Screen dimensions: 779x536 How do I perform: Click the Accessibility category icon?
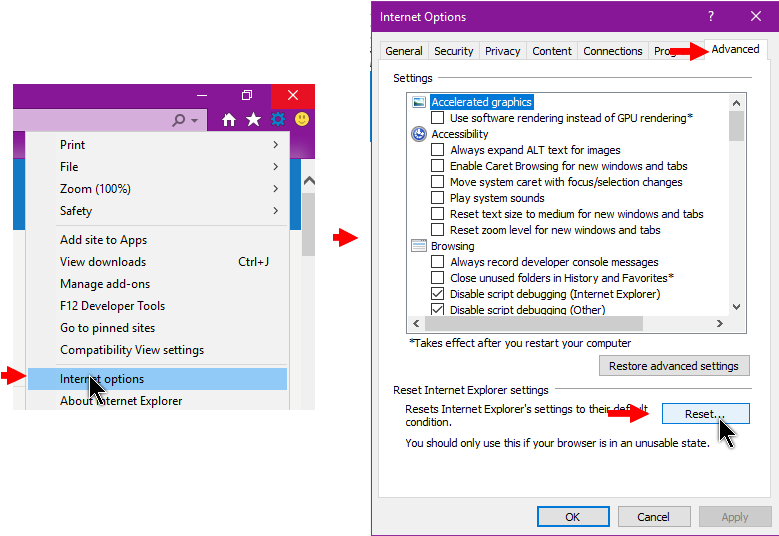(x=419, y=134)
